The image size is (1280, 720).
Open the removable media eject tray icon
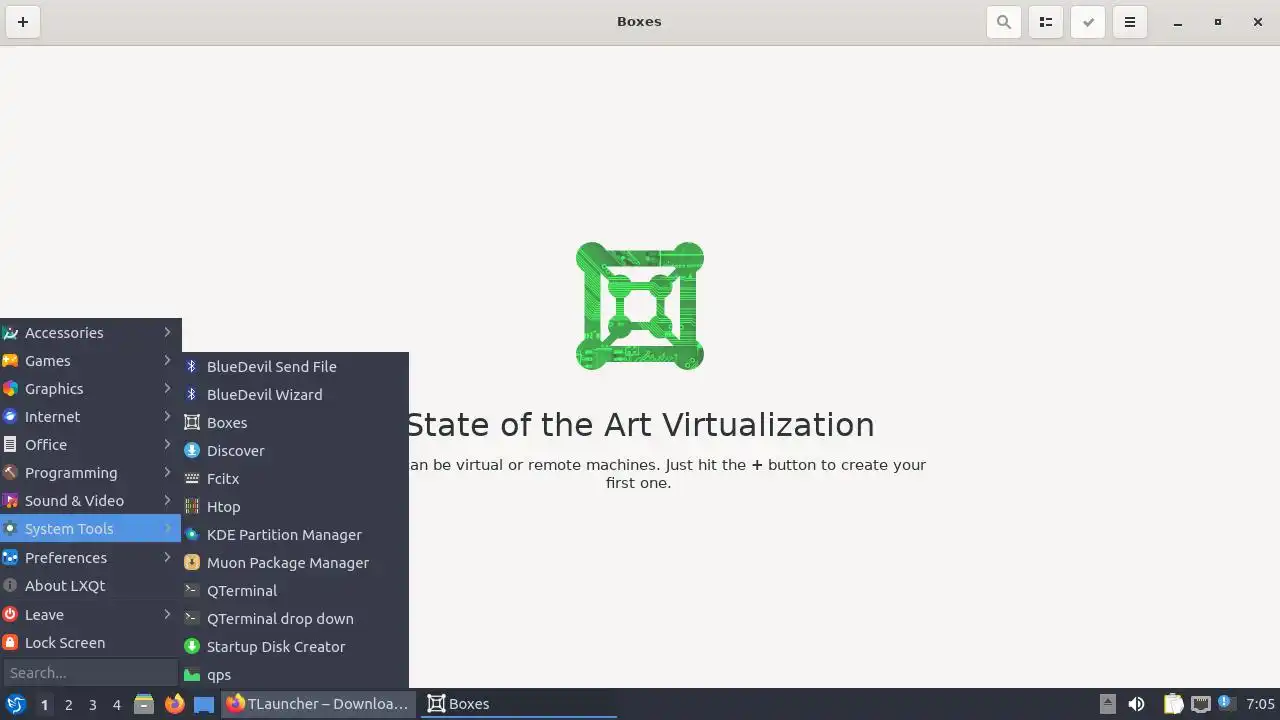tap(1107, 704)
